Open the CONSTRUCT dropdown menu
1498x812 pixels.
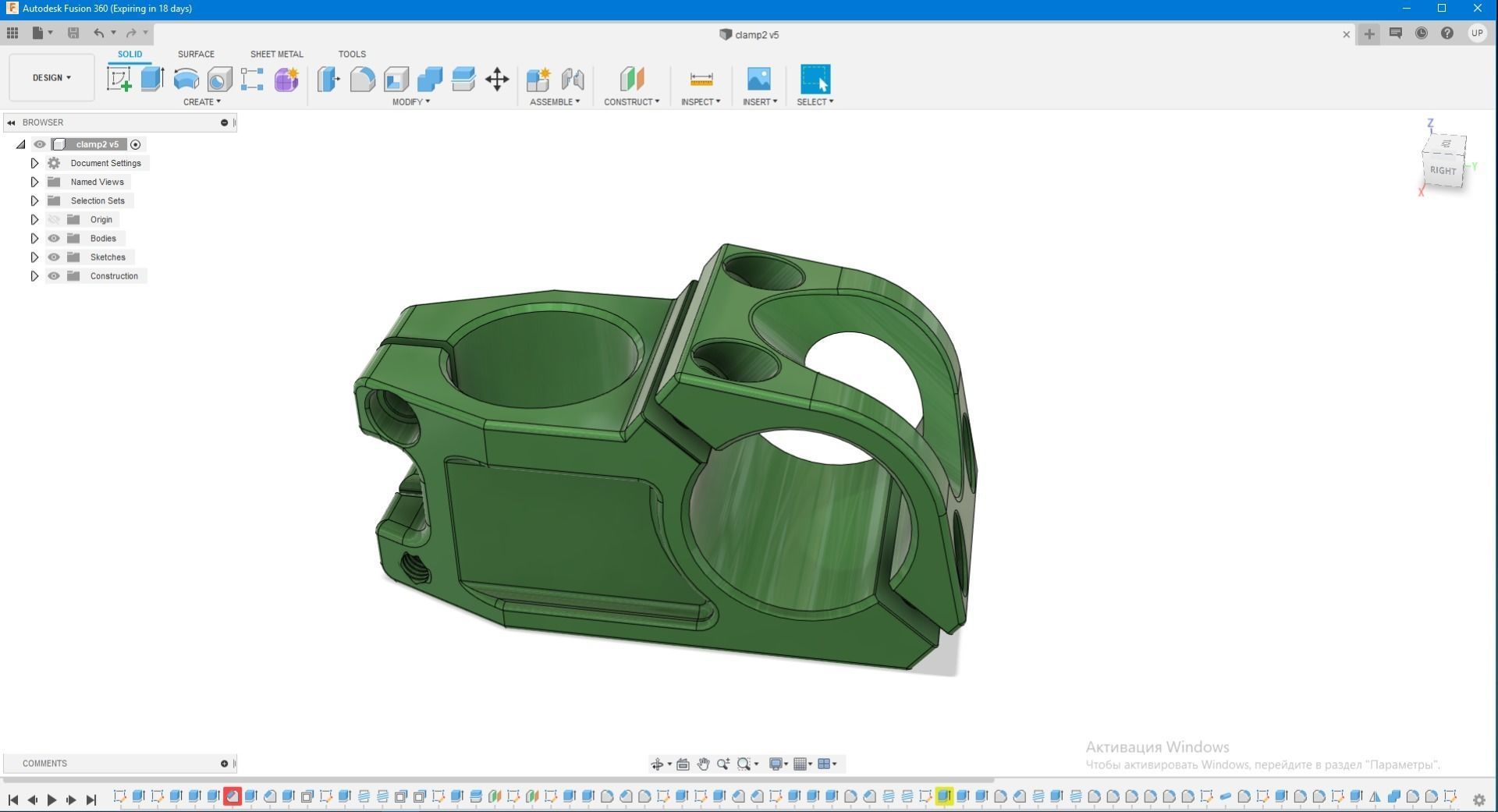[632, 101]
